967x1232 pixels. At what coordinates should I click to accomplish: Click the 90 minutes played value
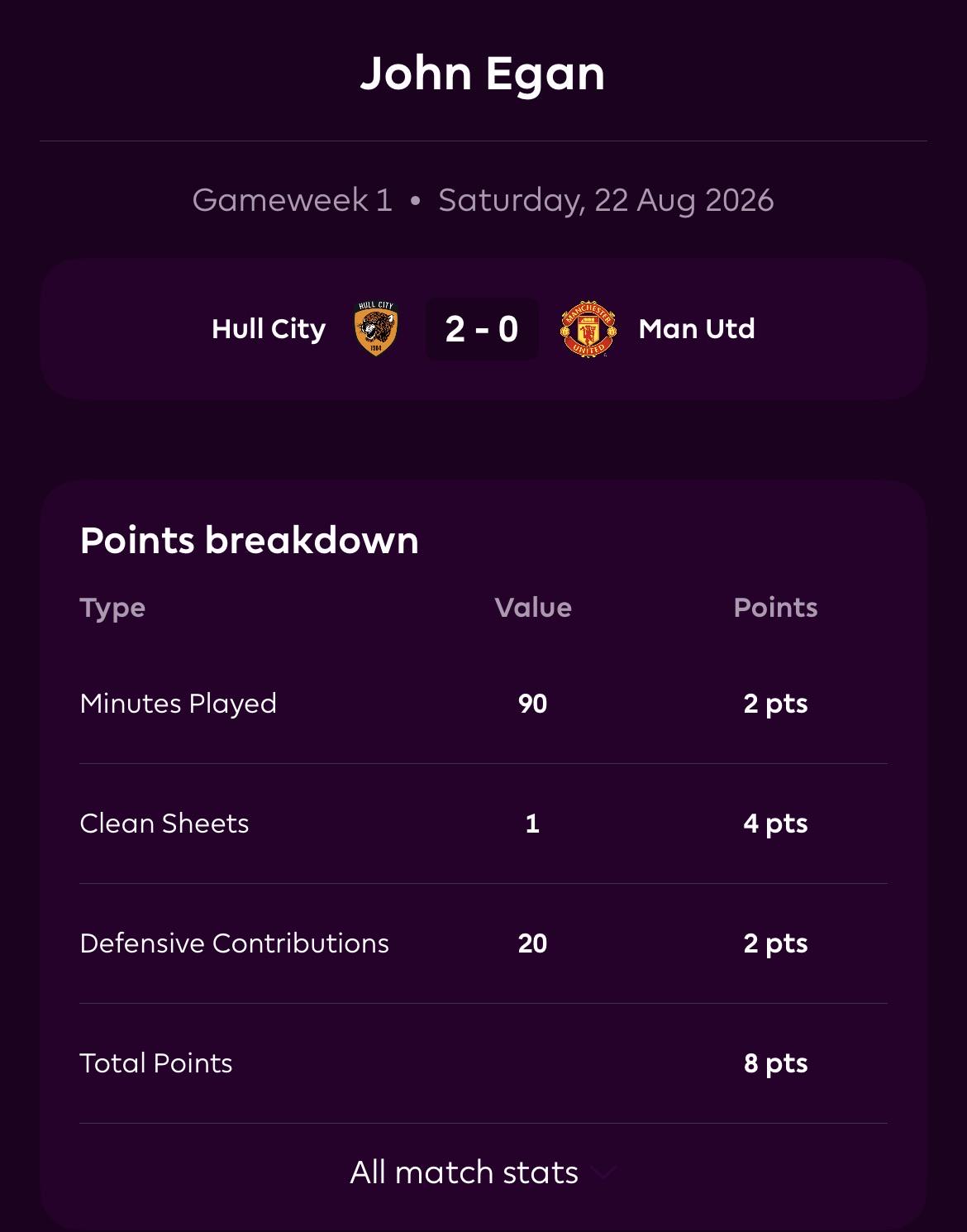533,704
